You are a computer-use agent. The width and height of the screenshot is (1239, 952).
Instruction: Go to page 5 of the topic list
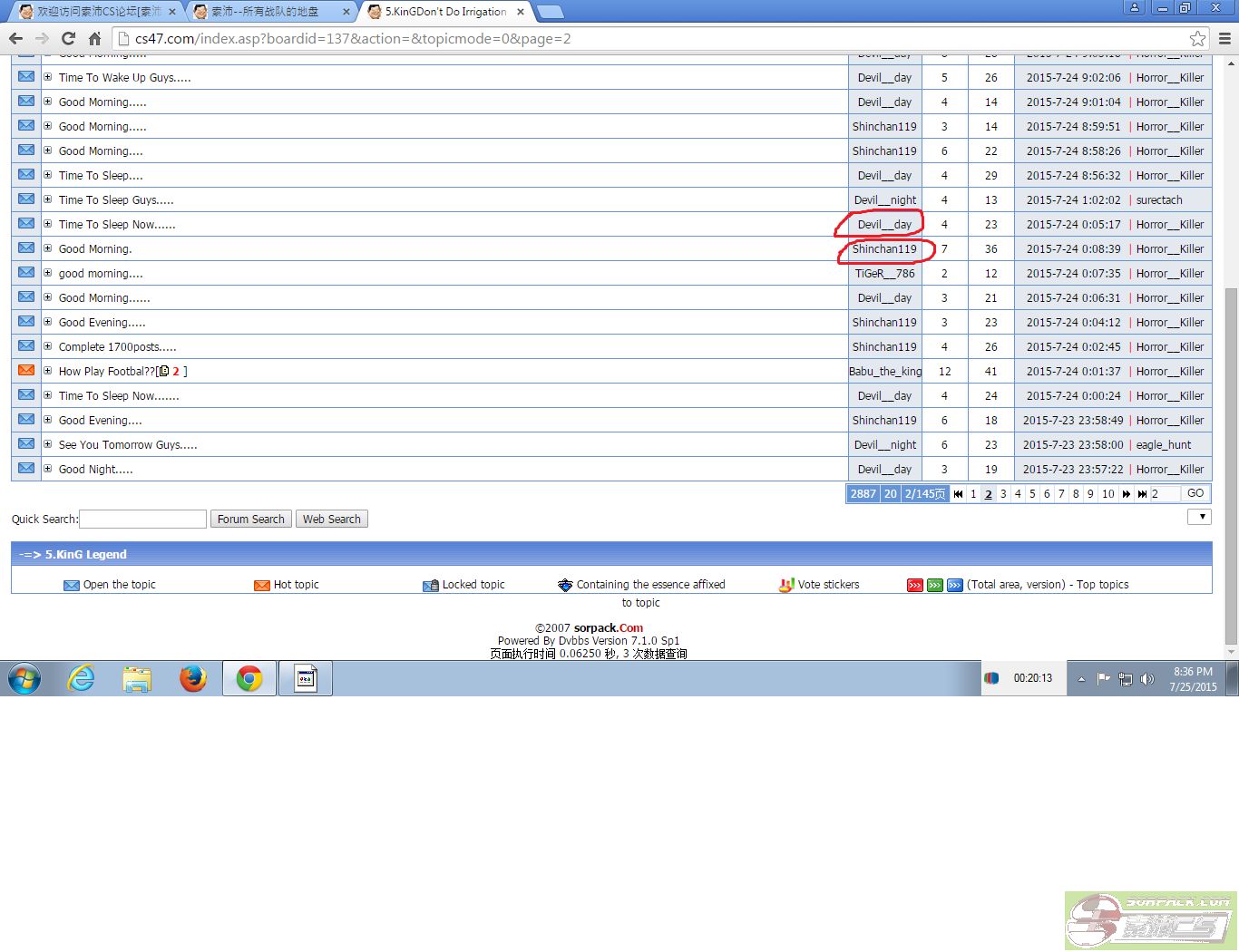[x=1032, y=494]
